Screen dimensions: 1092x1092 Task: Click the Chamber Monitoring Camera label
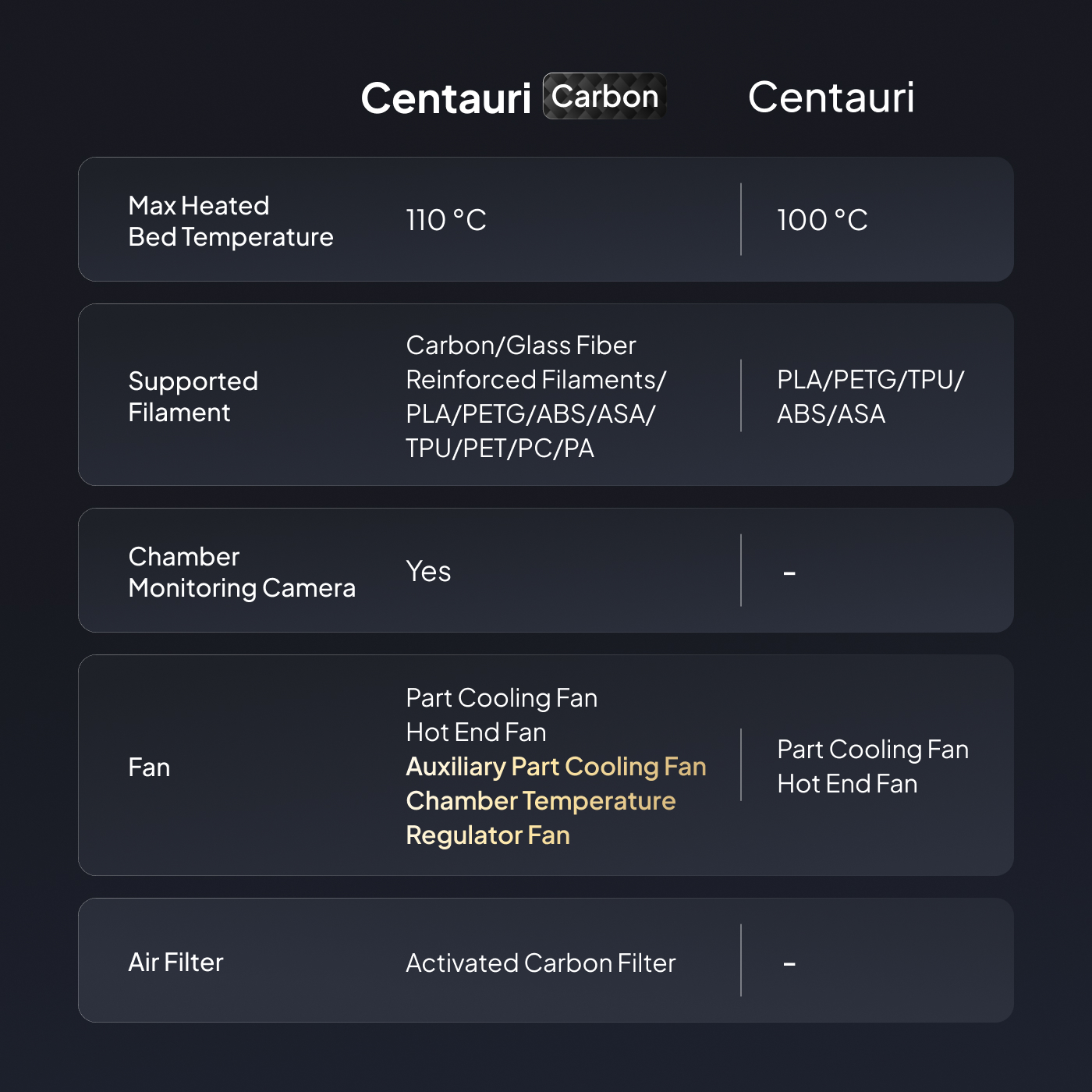coord(241,572)
